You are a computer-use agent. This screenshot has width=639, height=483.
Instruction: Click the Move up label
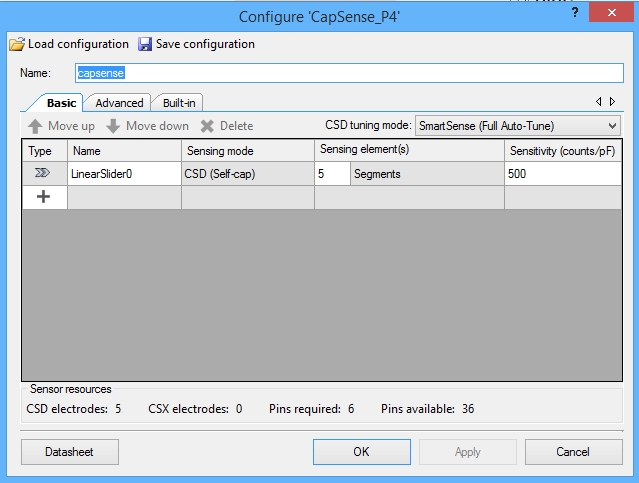(x=71, y=126)
